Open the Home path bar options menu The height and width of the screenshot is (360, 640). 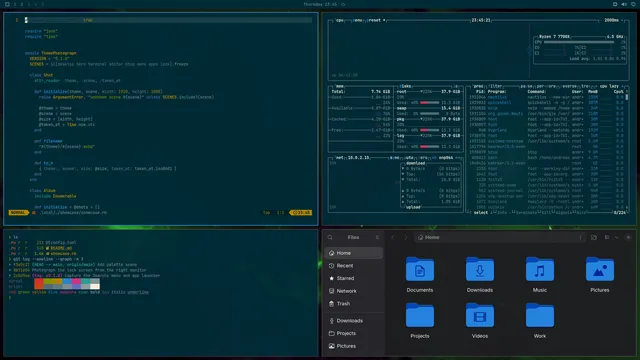pos(580,237)
